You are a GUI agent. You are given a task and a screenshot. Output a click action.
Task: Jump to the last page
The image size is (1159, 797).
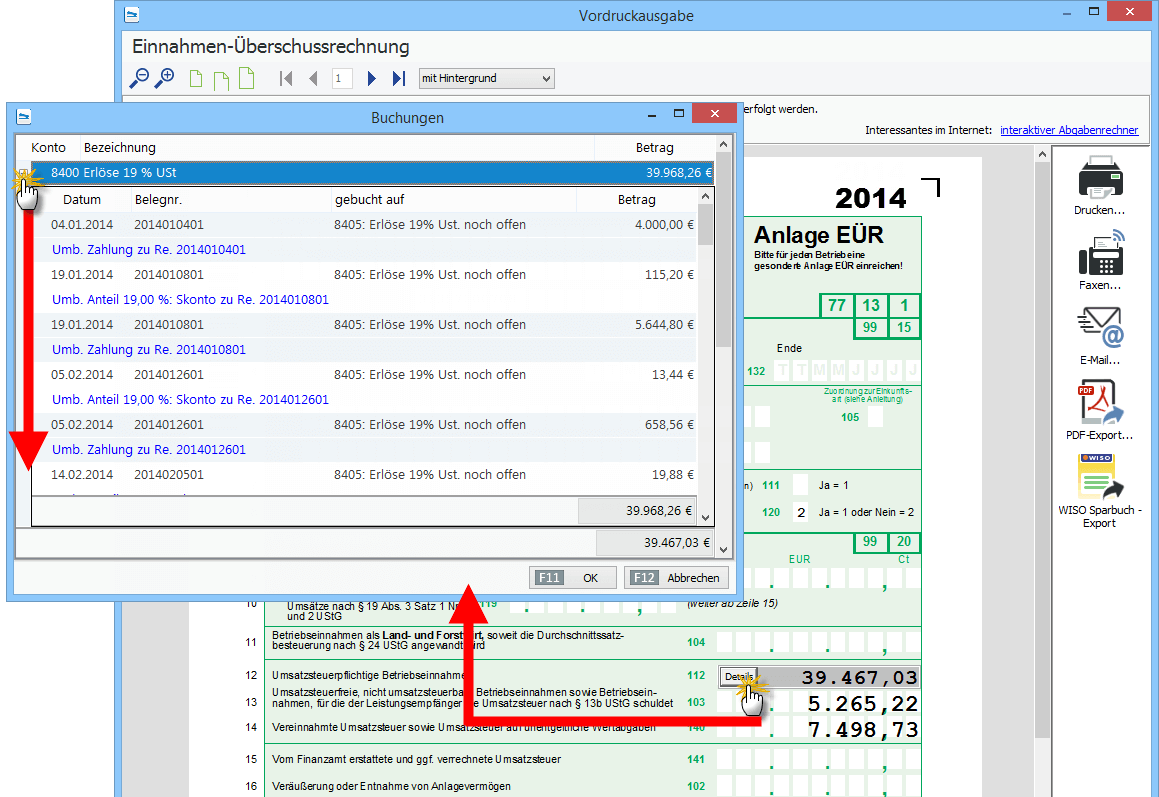coord(398,78)
